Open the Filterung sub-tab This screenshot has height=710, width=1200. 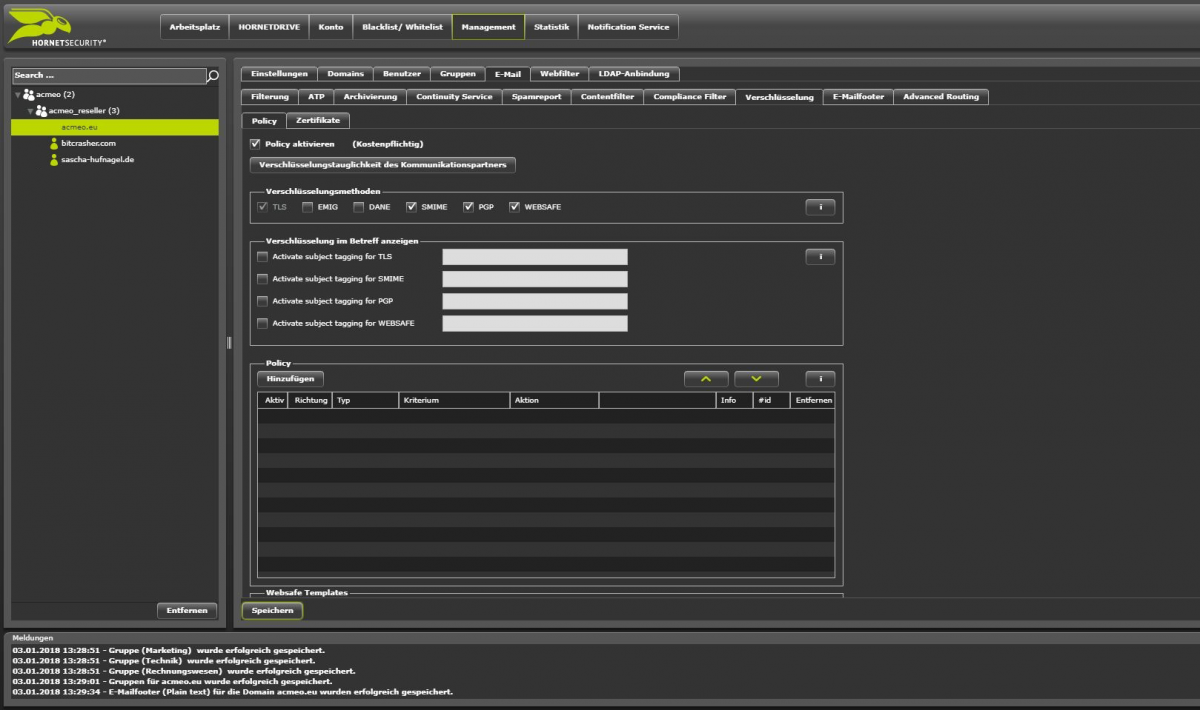click(x=269, y=97)
